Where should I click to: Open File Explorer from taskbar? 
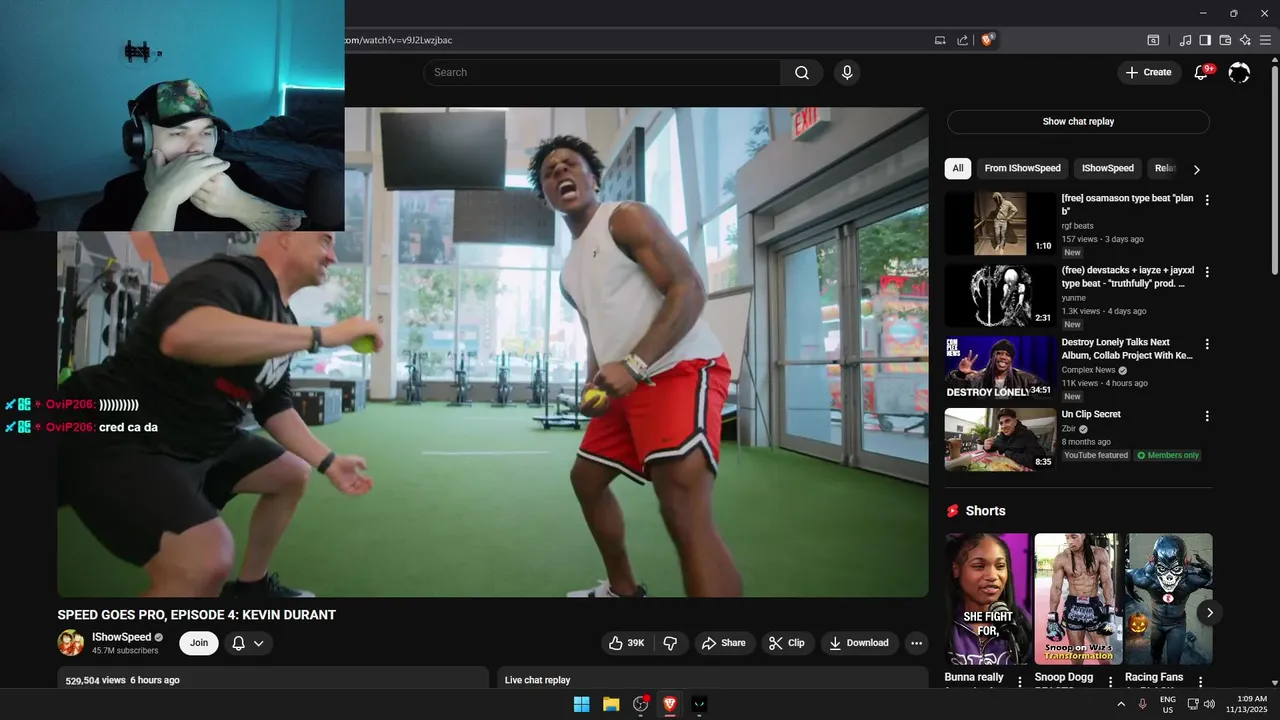coord(611,704)
